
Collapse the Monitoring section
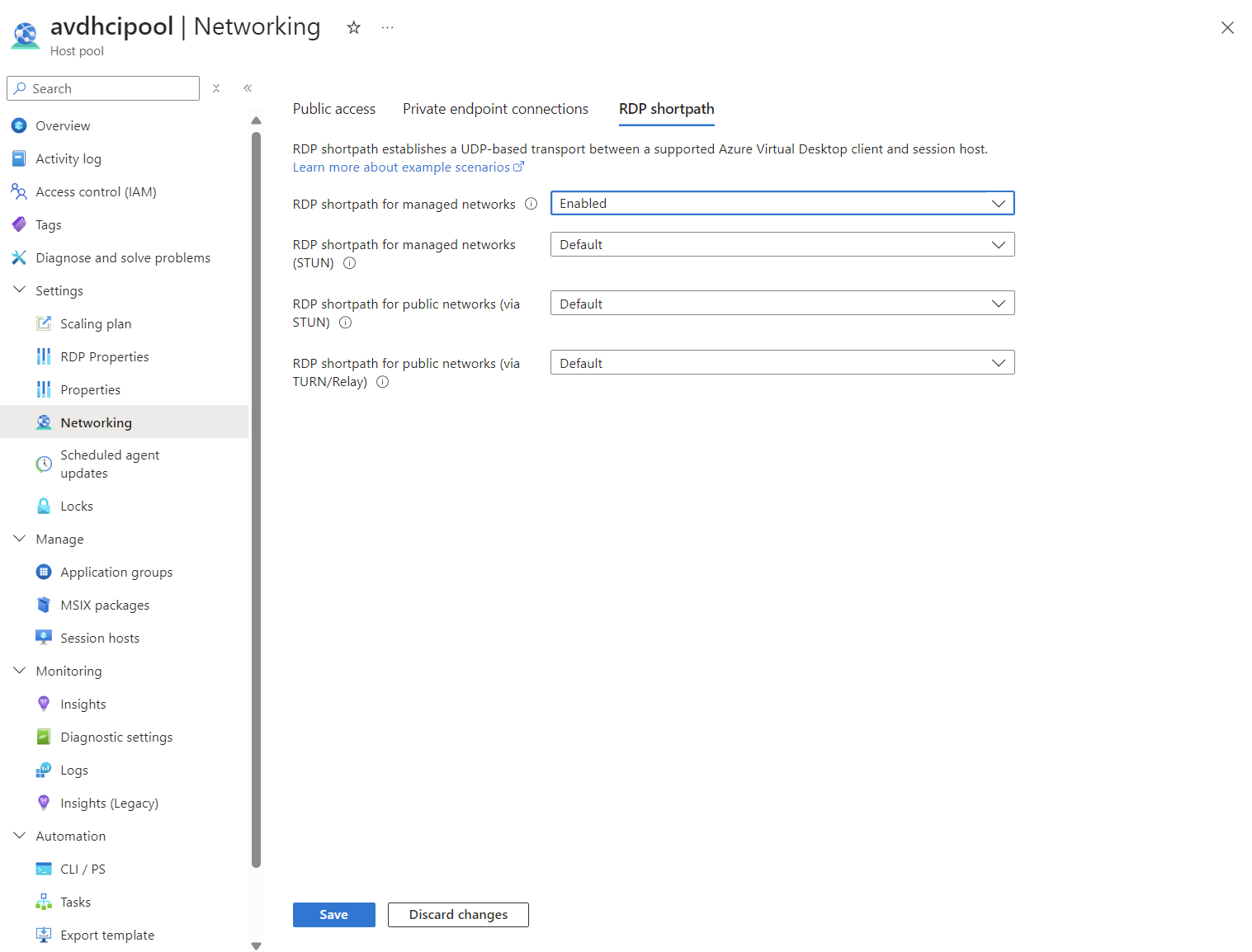pos(20,671)
